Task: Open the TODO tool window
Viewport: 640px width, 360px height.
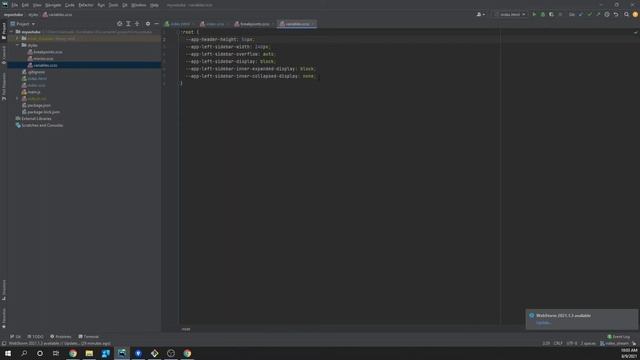Action: [x=35, y=337]
